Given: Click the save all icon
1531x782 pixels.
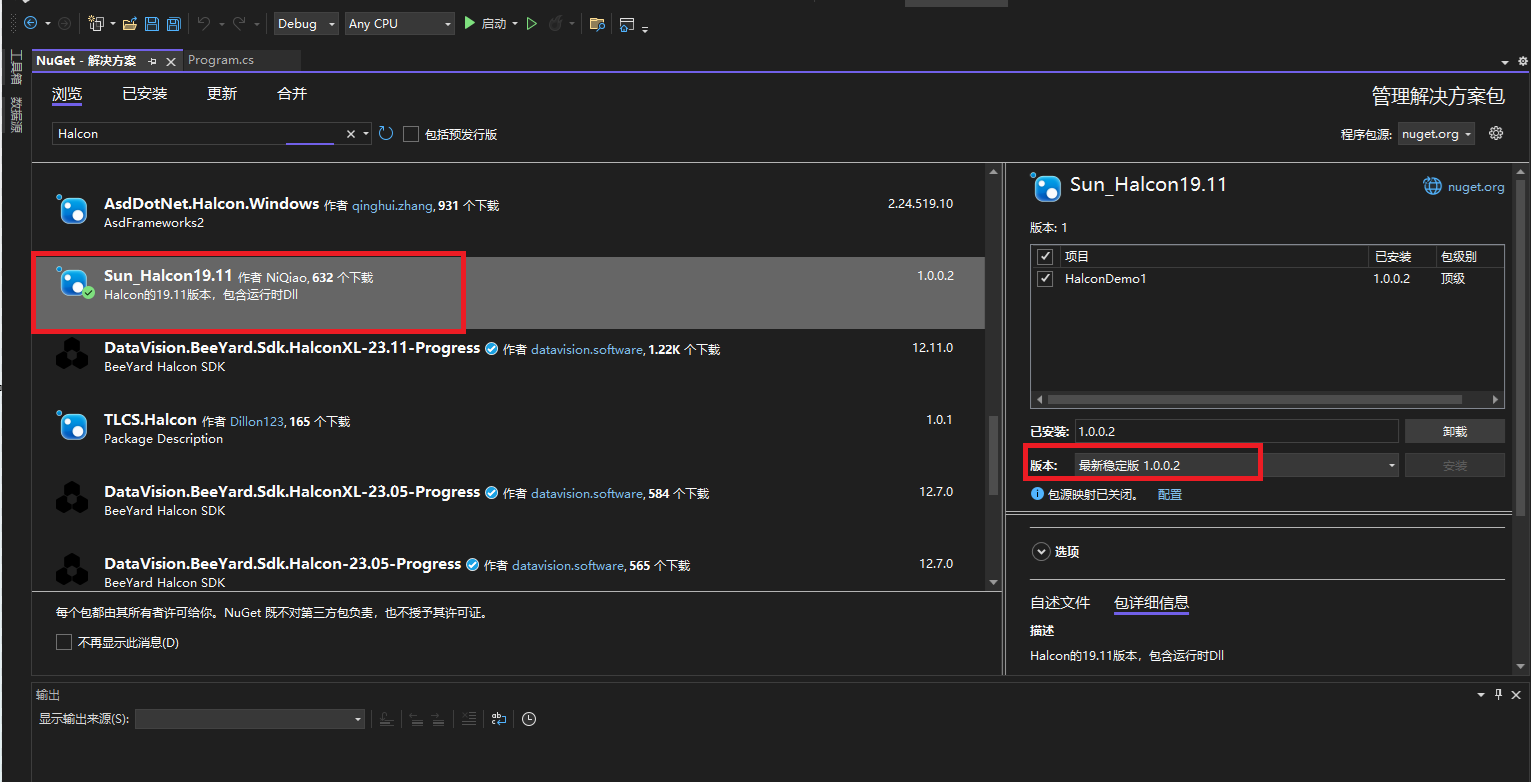Looking at the screenshot, I should (x=174, y=23).
